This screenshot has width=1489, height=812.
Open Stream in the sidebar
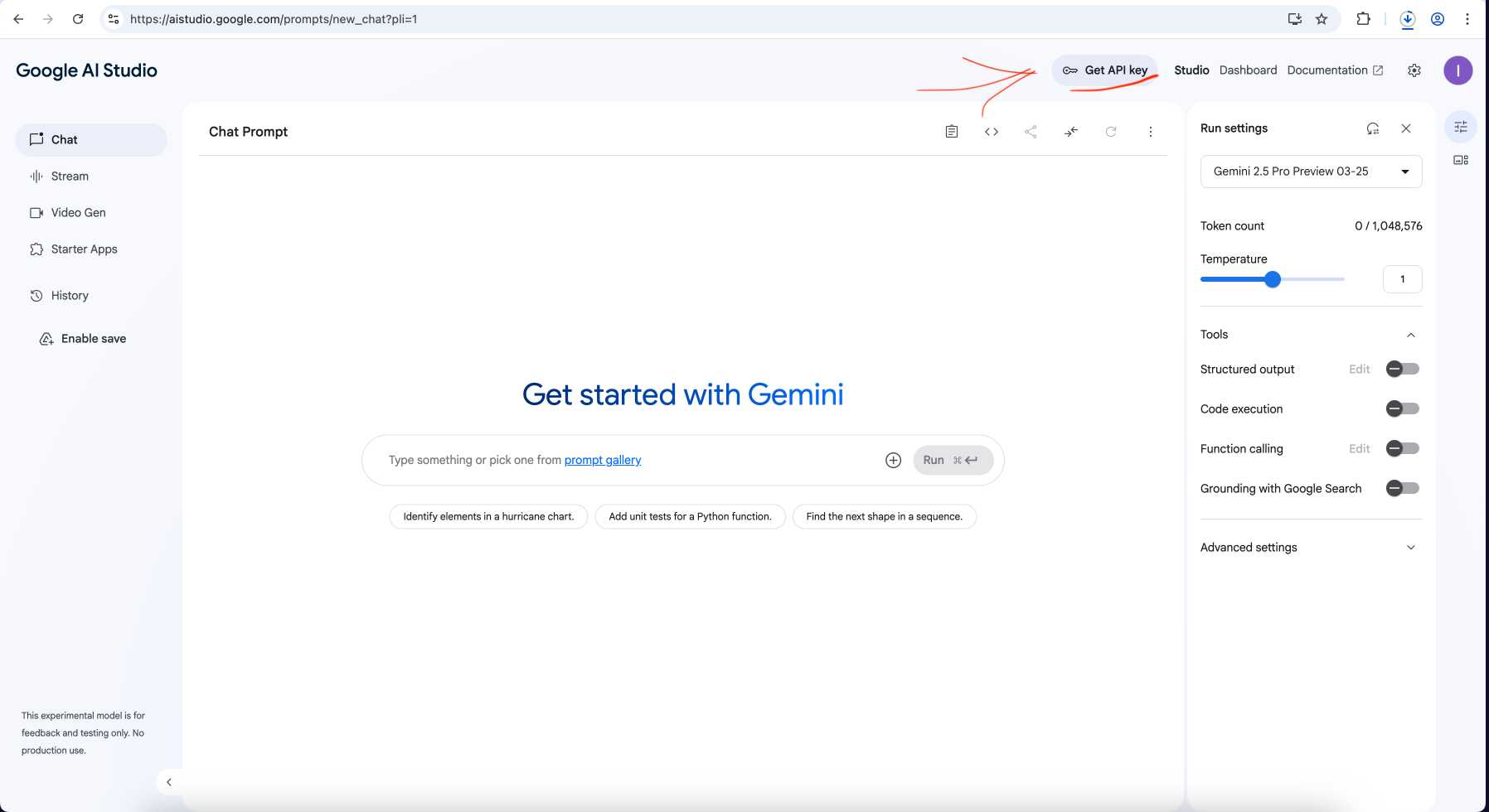pos(91,176)
